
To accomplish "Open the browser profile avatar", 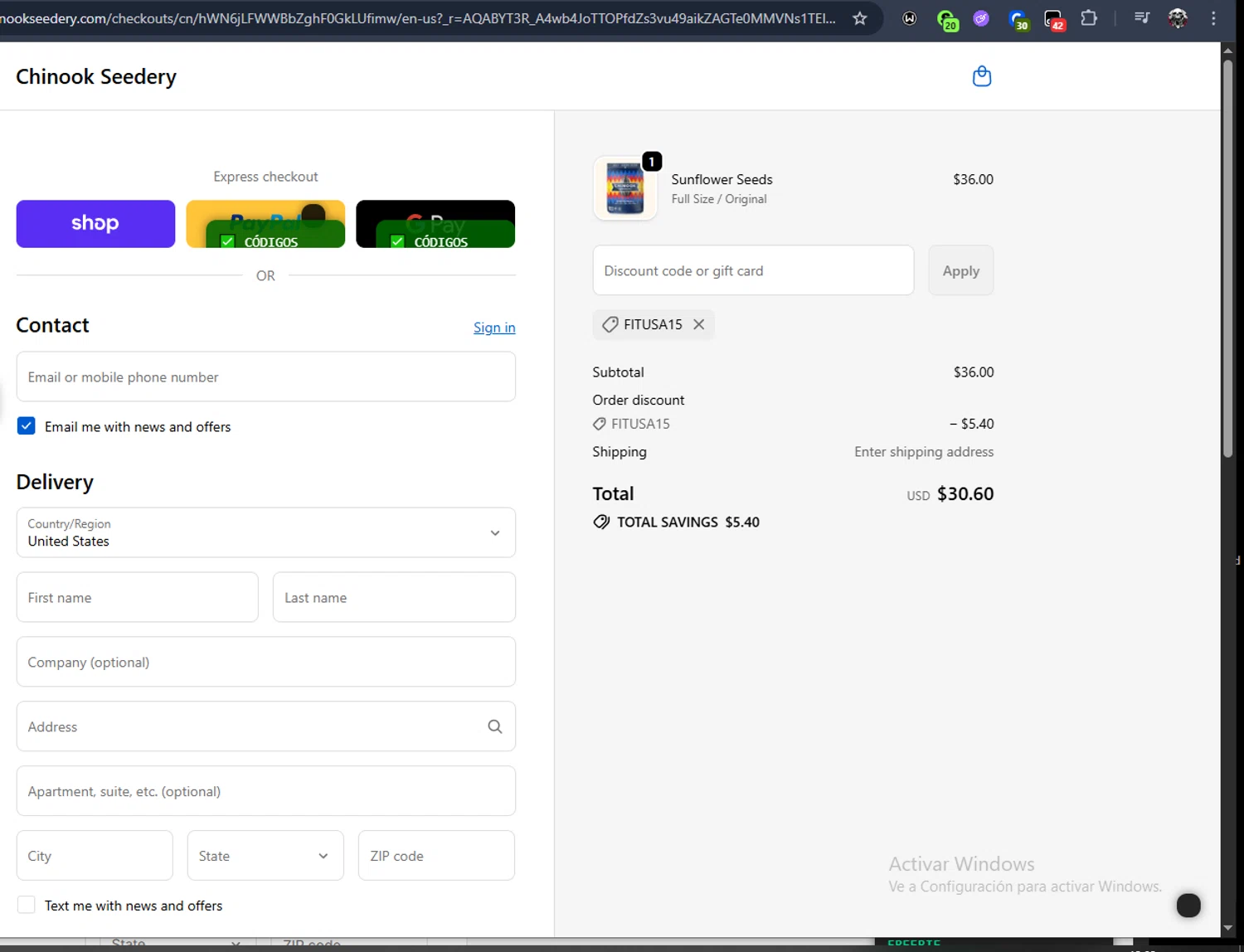I will click(x=1178, y=18).
